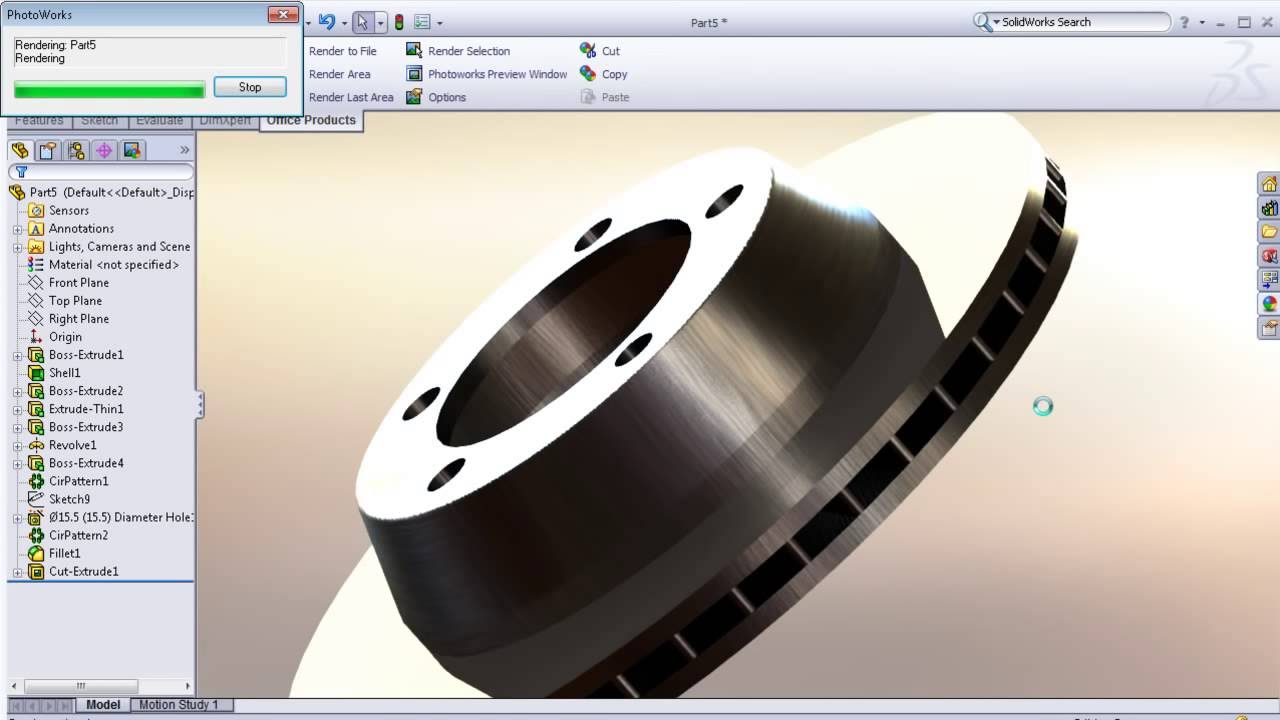
Task: Click the feature tree filter field
Action: point(101,172)
